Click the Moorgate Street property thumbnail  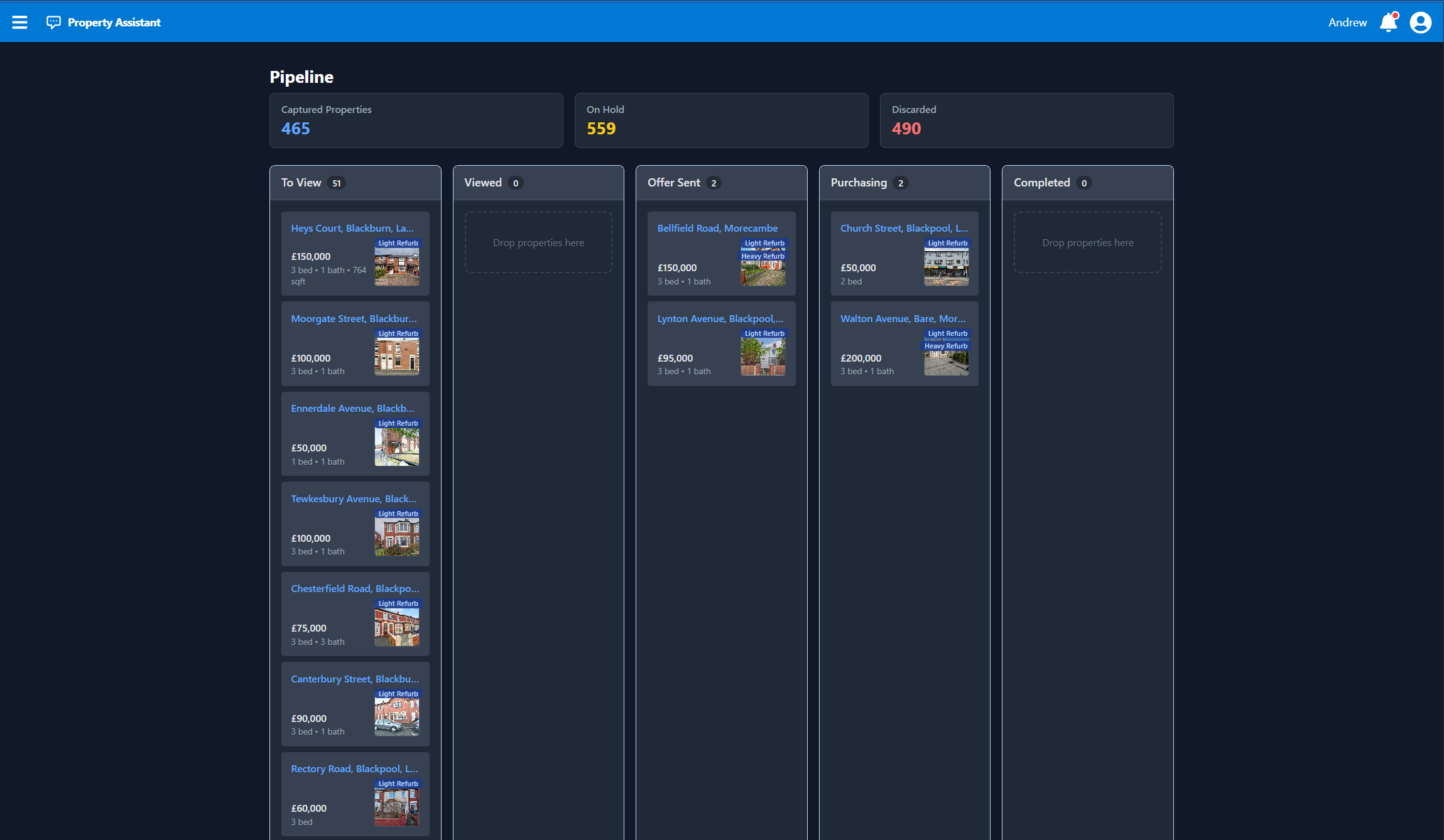tap(397, 357)
